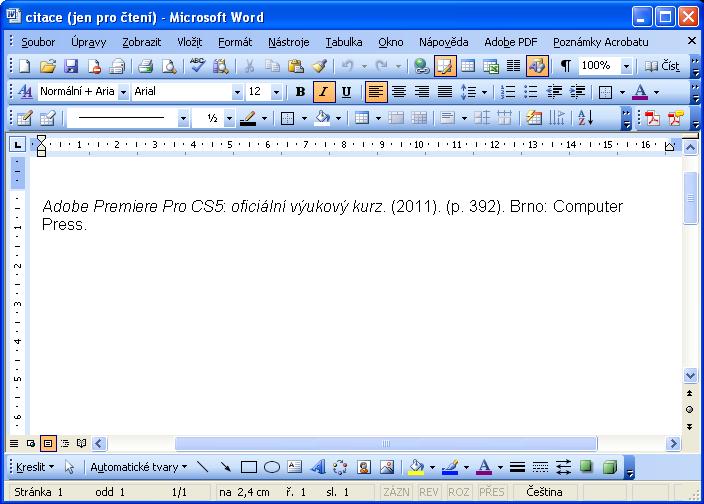
Task: Toggle the Tables and Borders toolbar button
Action: click(x=445, y=66)
